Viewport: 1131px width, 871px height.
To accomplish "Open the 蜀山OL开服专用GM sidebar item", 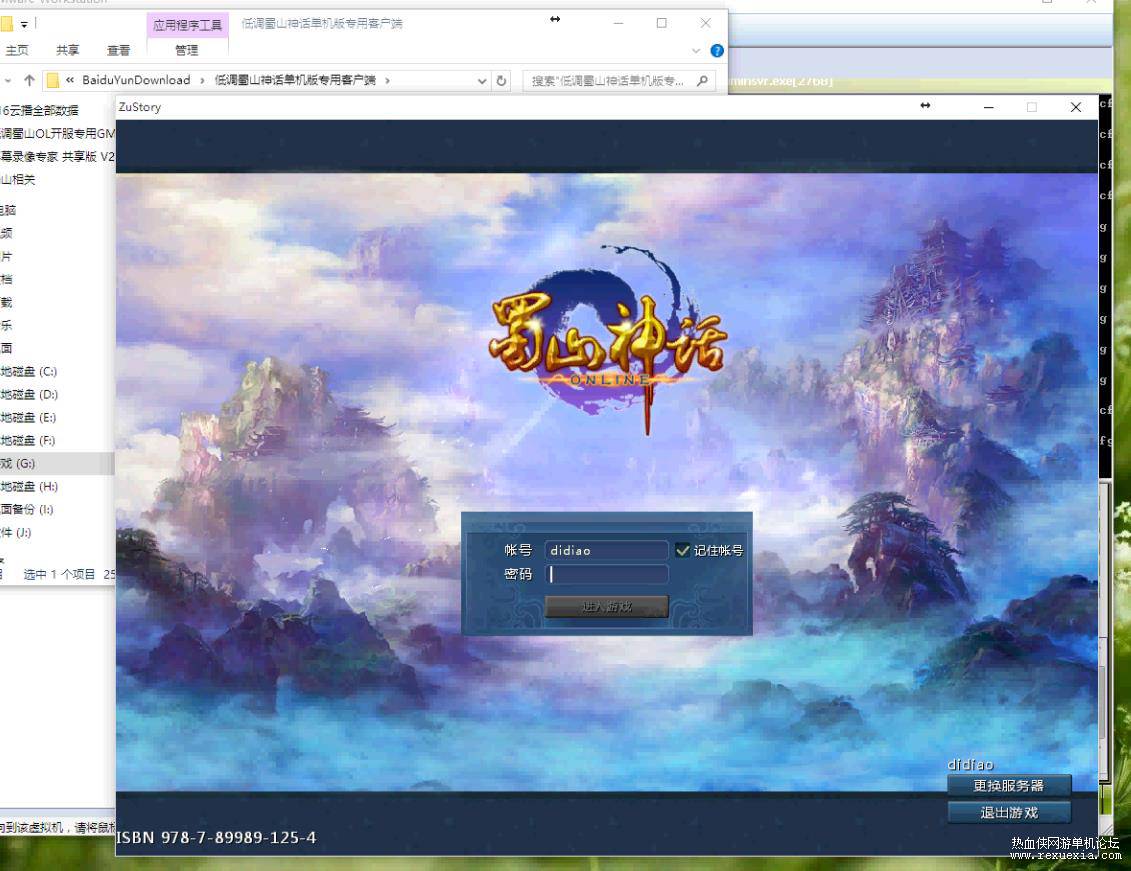I will click(x=57, y=133).
